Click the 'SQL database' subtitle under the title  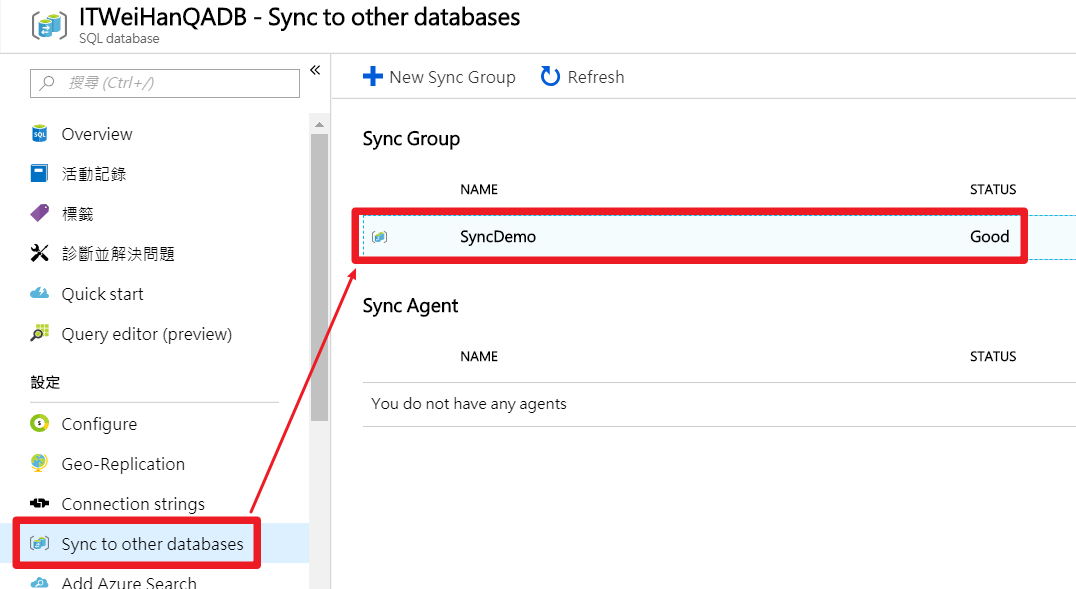[x=119, y=39]
